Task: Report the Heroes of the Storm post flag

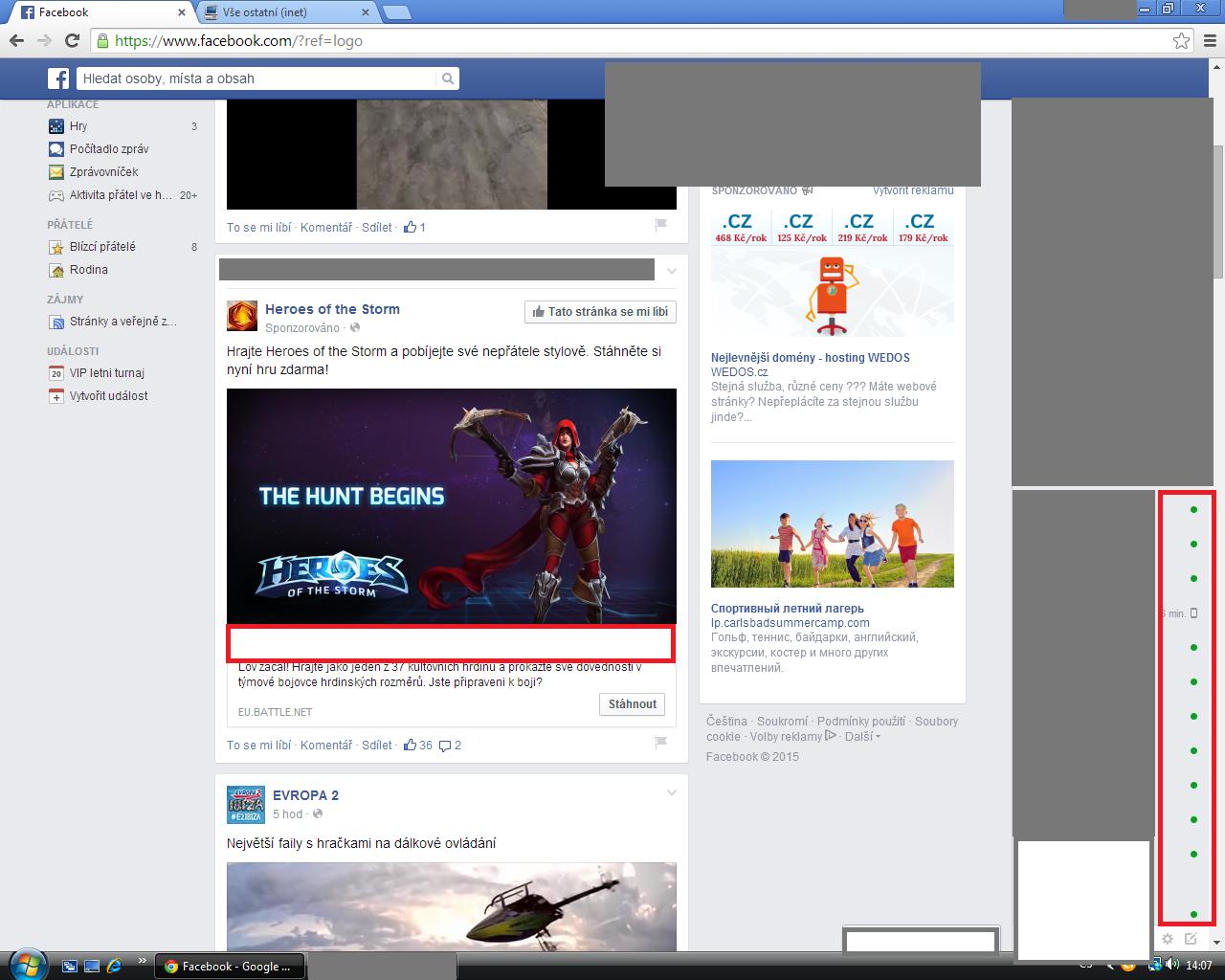Action: 660,742
